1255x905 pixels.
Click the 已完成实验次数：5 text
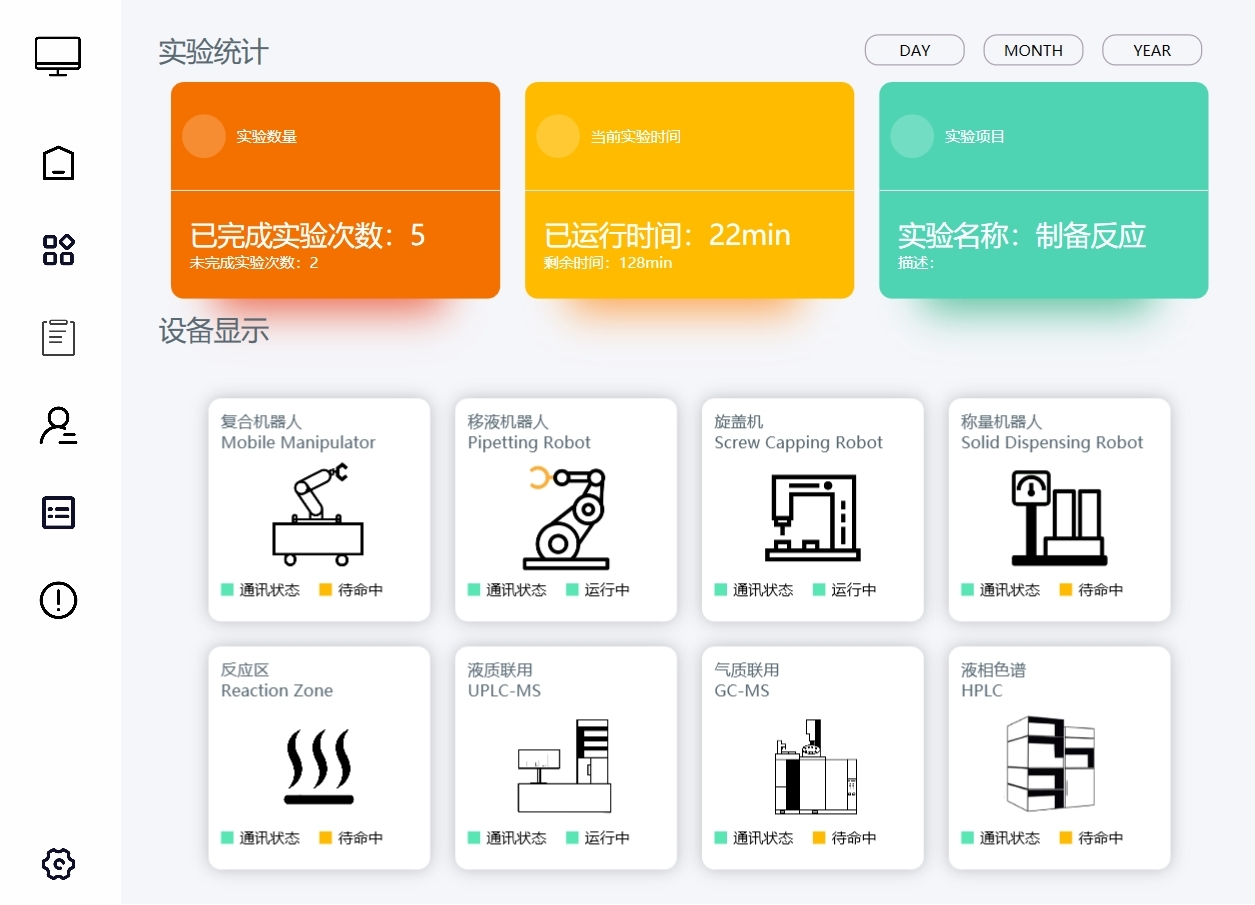pyautogui.click(x=308, y=235)
